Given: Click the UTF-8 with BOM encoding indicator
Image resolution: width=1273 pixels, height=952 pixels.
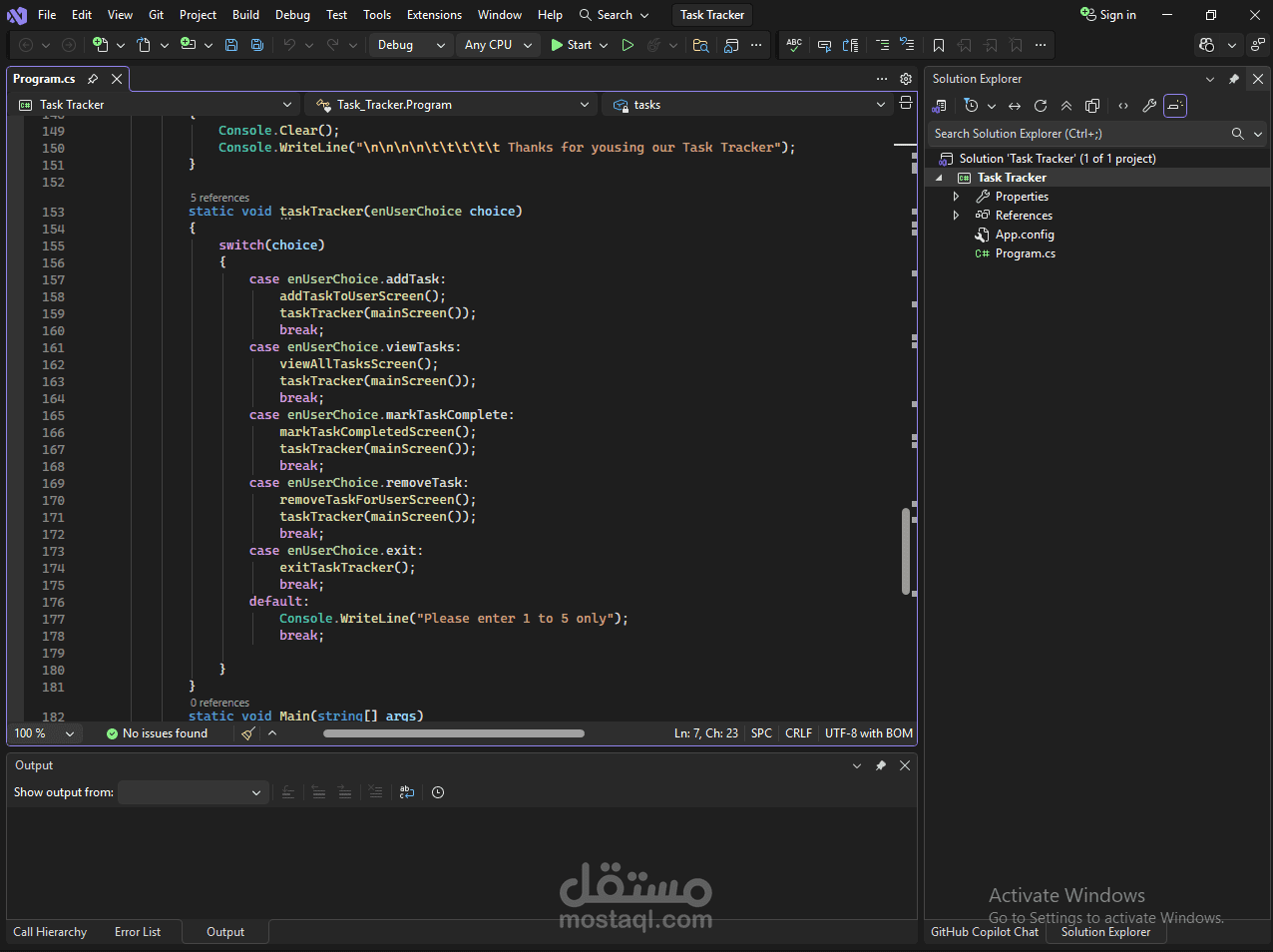Looking at the screenshot, I should 868,733.
